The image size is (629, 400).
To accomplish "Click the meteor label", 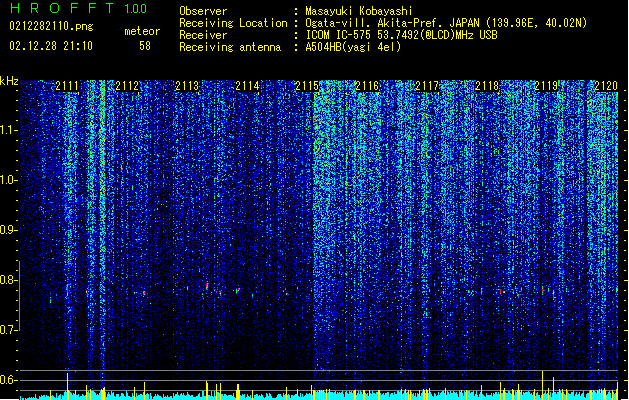I will [142, 31].
